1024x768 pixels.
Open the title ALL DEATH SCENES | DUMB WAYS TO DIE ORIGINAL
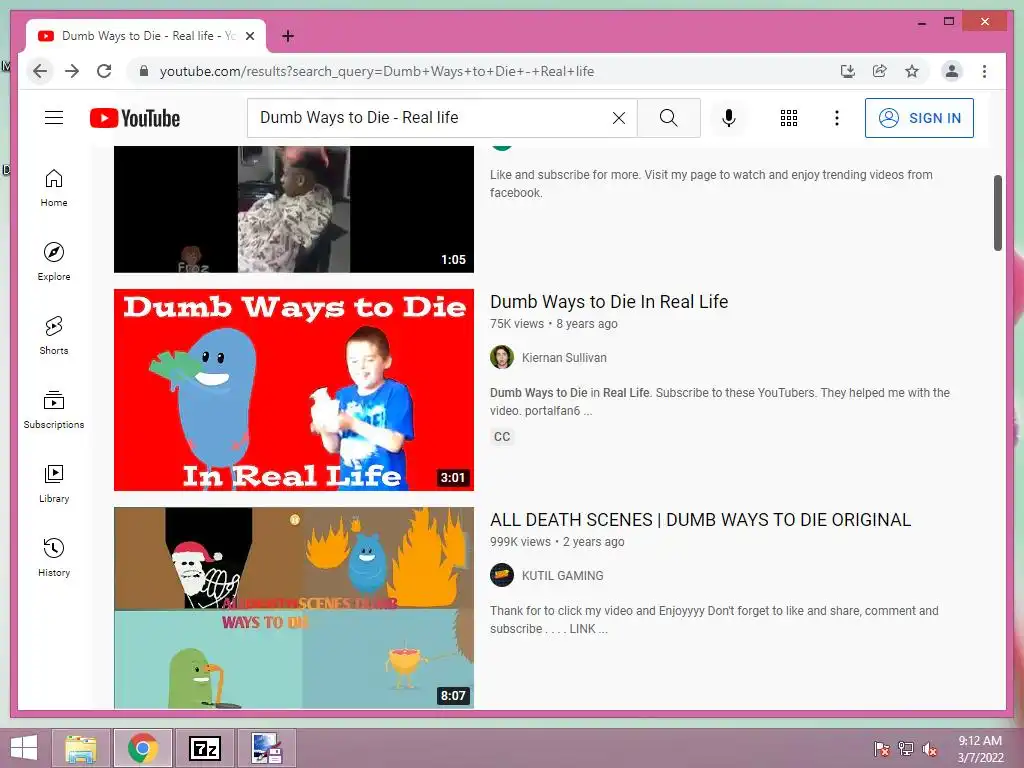(700, 520)
